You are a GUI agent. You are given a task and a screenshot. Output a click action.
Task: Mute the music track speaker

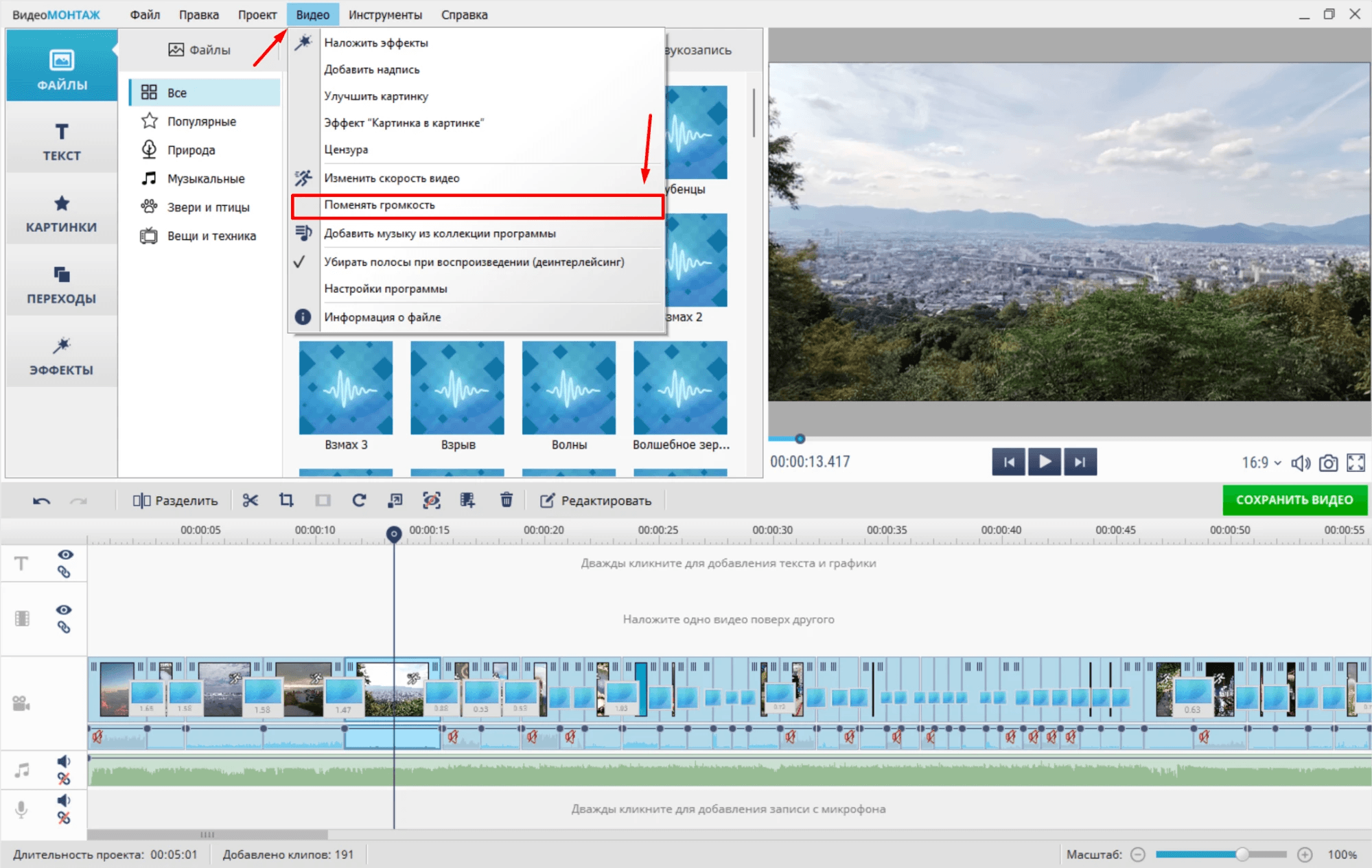click(64, 761)
